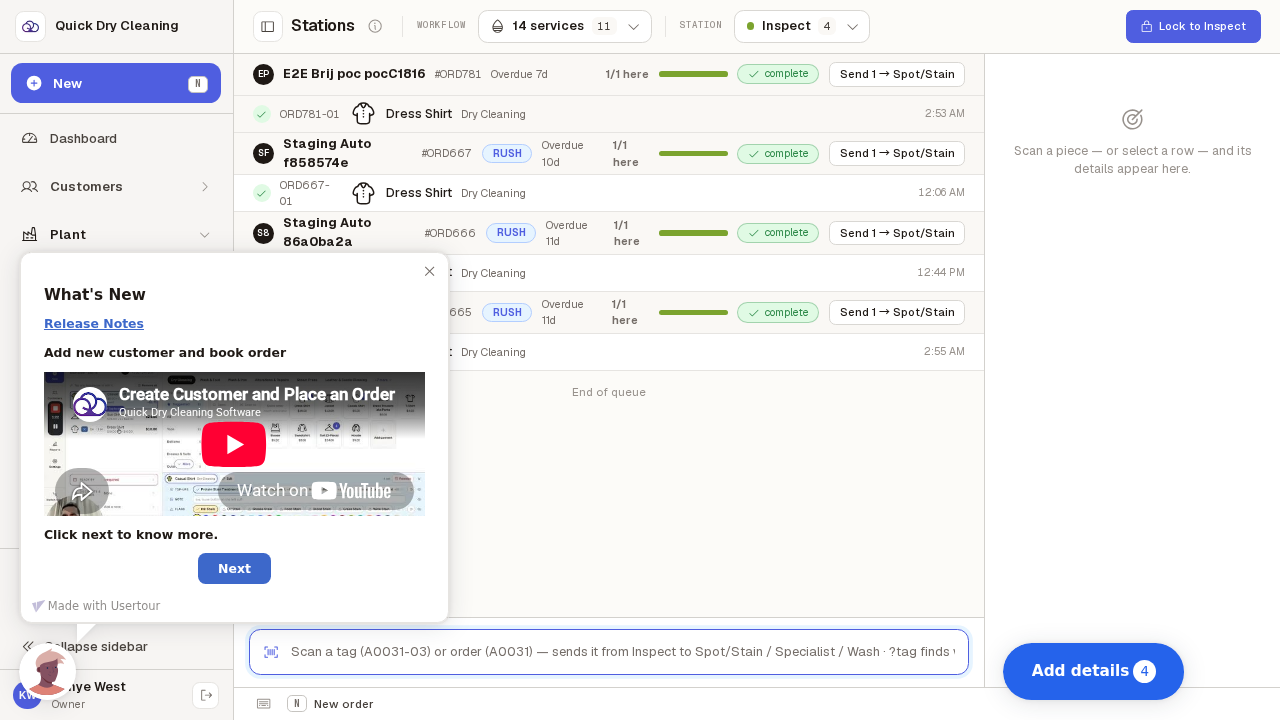Click the New button in the sidebar
Screen dimensions: 1280x720
click(116, 83)
